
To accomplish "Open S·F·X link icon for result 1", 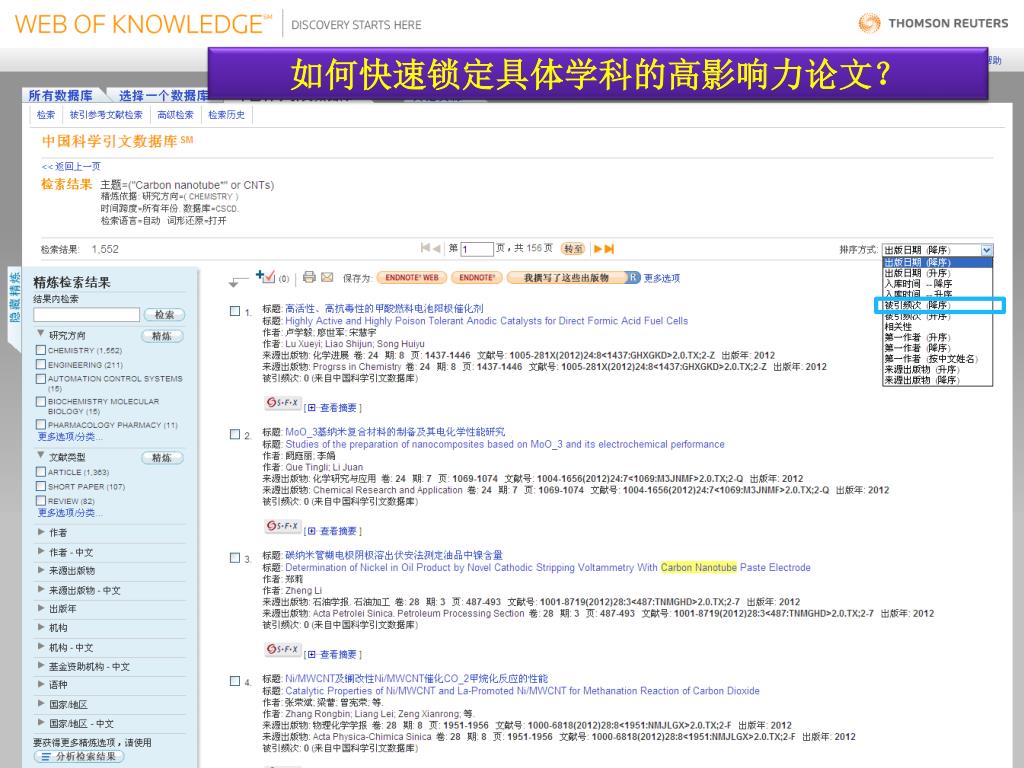I will click(283, 403).
